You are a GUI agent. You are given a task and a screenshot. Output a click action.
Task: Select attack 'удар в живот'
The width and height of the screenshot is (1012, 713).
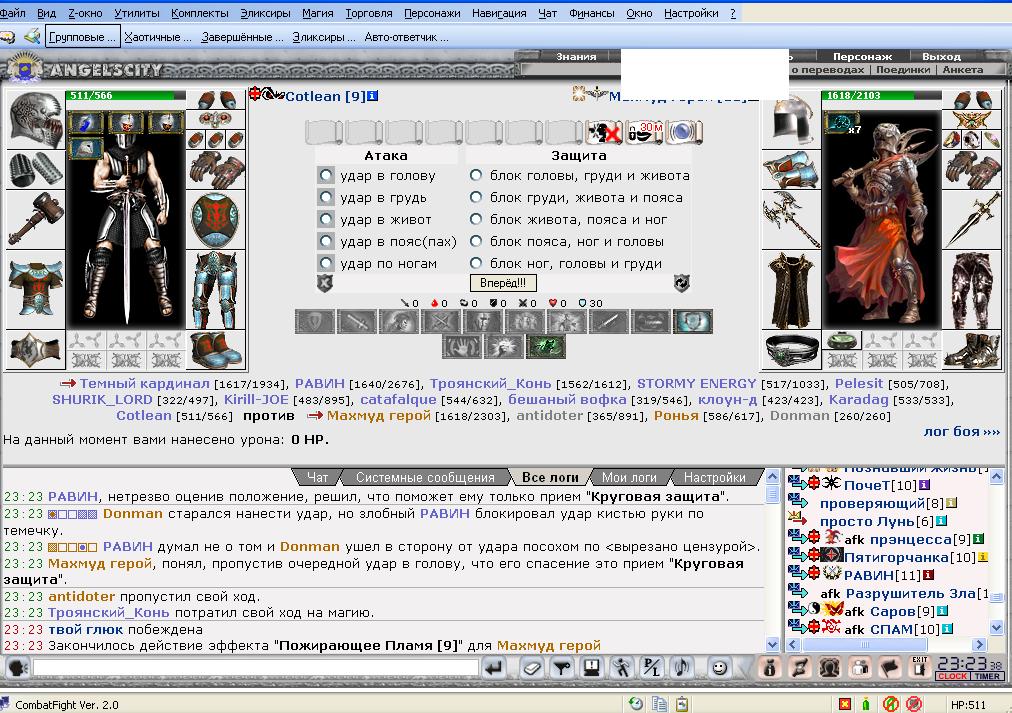tap(326, 219)
